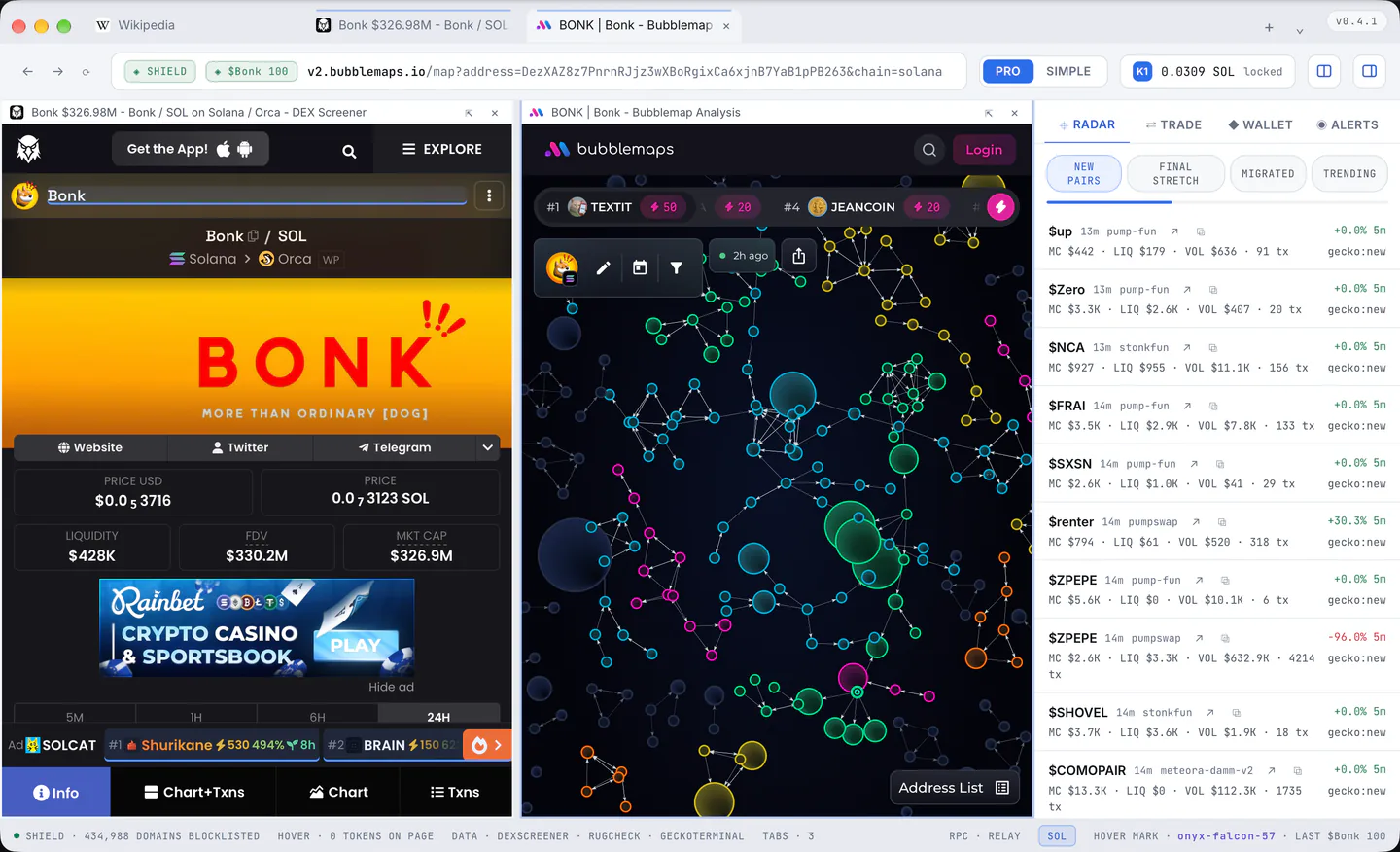Select the TRENDING filter
Viewport: 1400px width, 852px height.
coord(1349,174)
